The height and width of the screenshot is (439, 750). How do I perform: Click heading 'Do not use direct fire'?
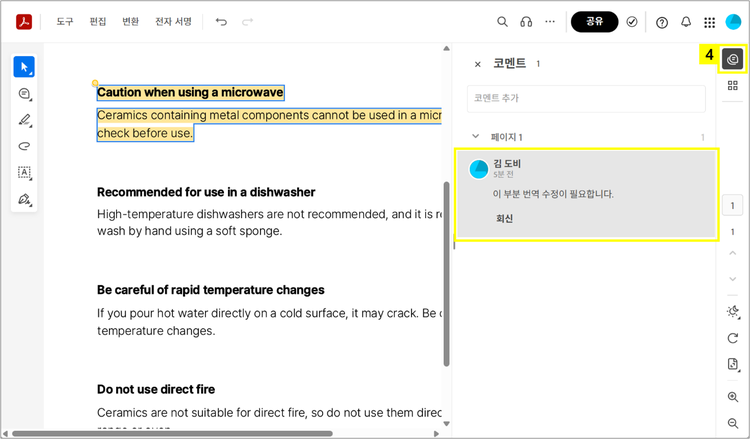coord(156,389)
